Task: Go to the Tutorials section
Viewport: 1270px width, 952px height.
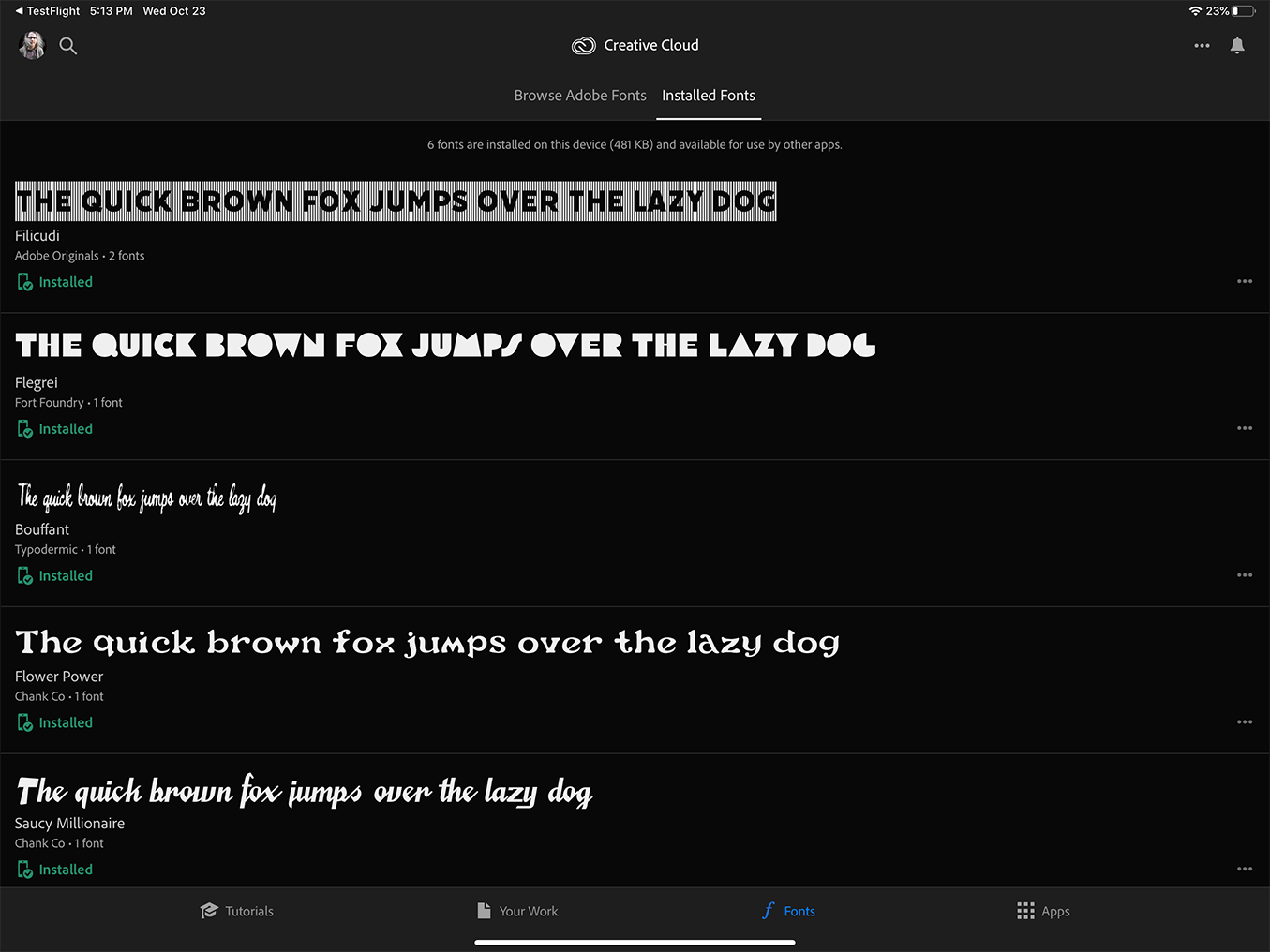Action: 237,911
